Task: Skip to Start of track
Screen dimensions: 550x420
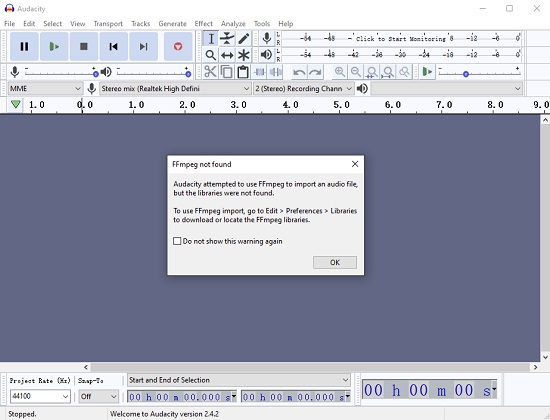Action: pyautogui.click(x=114, y=47)
